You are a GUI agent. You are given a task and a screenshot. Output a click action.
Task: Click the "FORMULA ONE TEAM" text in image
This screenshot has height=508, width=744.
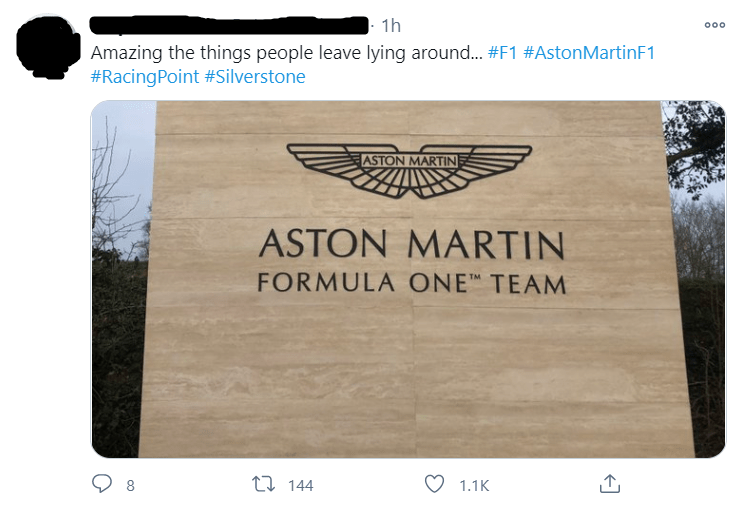click(411, 283)
